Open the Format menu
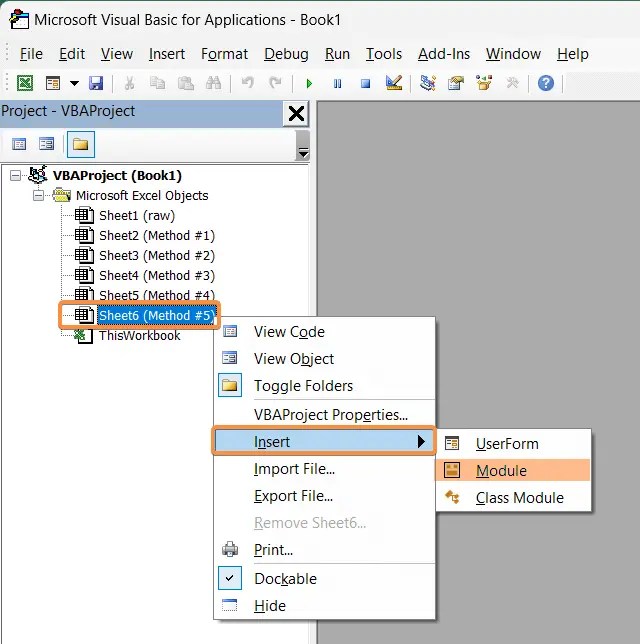Viewport: 640px width, 644px height. [x=224, y=54]
